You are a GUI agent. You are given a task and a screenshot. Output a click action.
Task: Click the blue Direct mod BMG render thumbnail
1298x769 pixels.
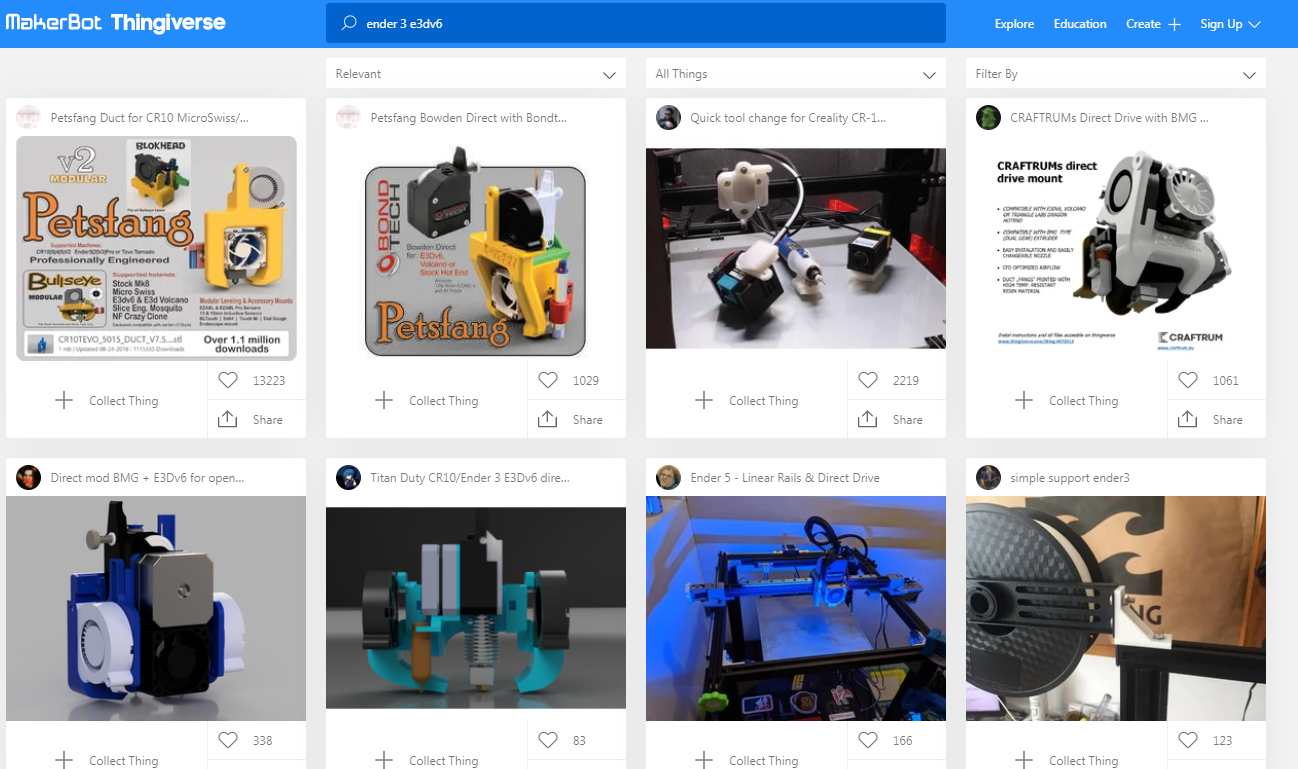tap(156, 608)
